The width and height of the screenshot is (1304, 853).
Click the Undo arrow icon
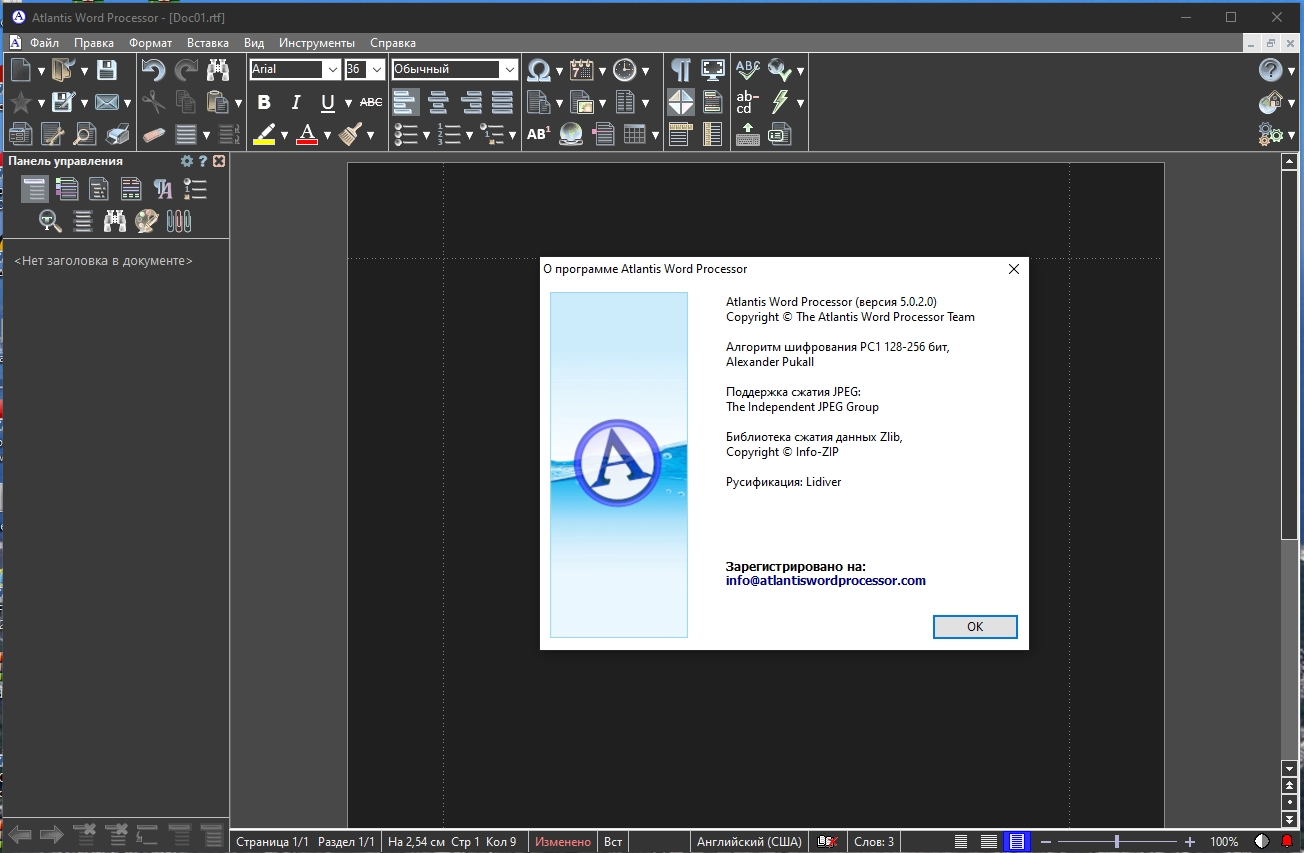coord(153,70)
